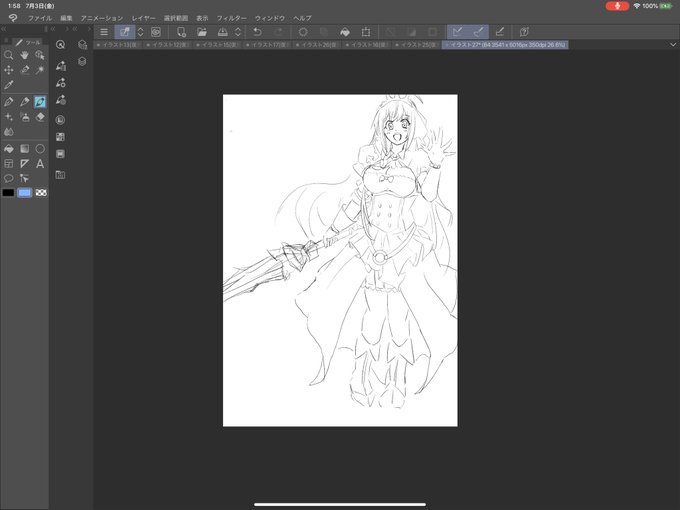680x510 pixels.
Task: Open the Sub Tool panel icon
Action: click(x=61, y=65)
